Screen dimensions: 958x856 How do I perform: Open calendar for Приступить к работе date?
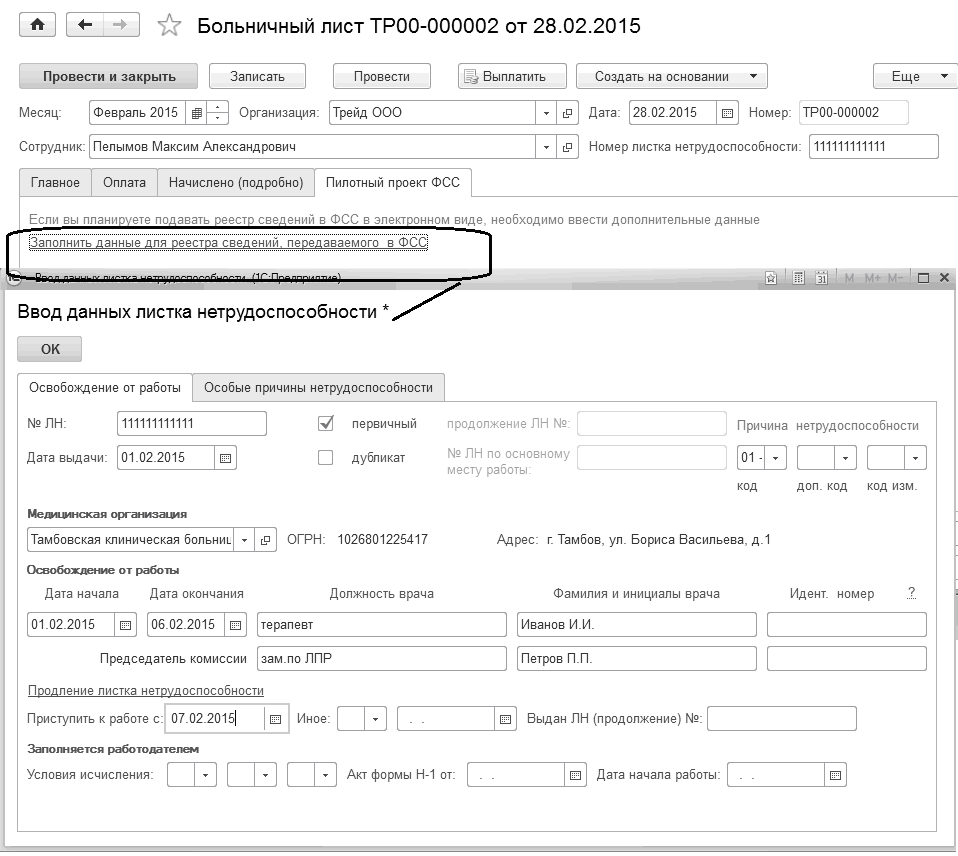coord(275,719)
